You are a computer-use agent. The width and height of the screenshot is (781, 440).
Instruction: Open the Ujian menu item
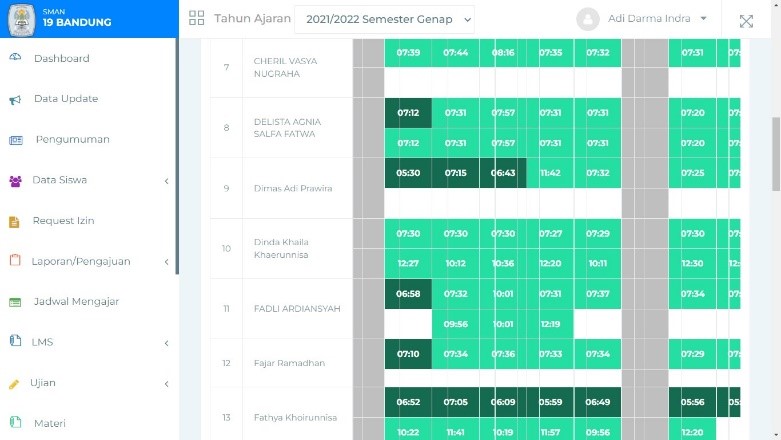coord(42,383)
